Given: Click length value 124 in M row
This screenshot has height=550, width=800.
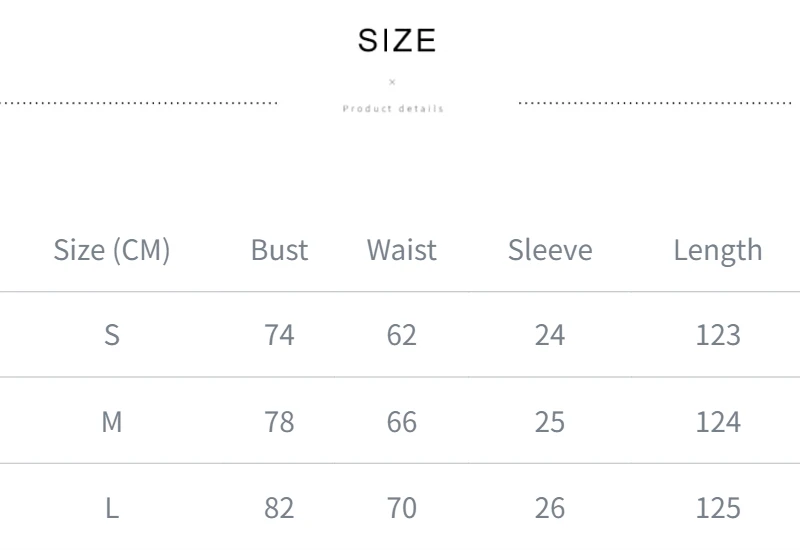Looking at the screenshot, I should coord(717,422).
